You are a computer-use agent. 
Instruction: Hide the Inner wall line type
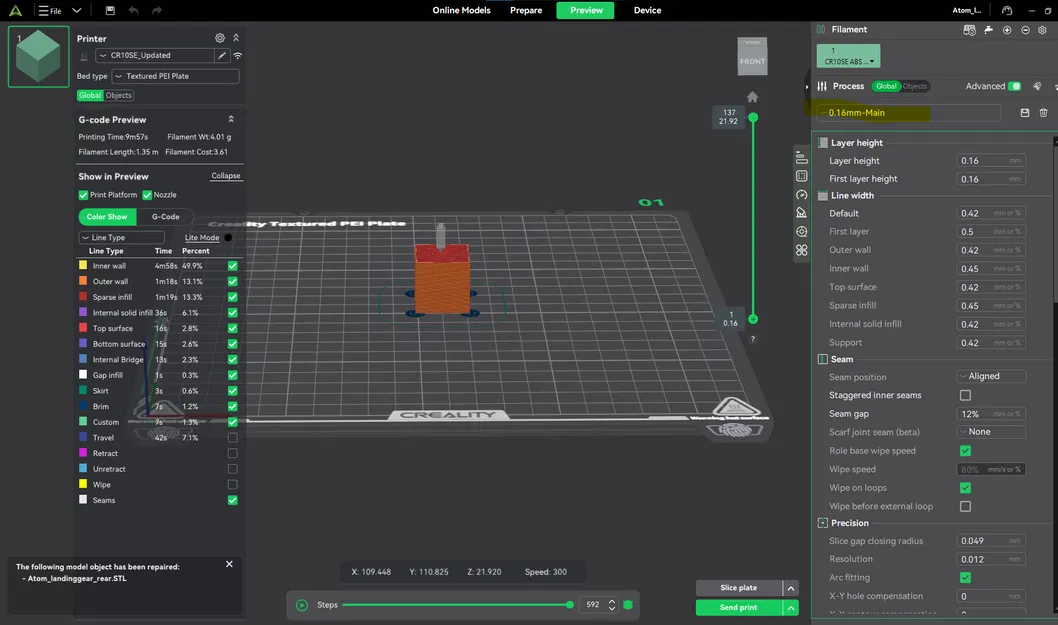click(x=233, y=265)
